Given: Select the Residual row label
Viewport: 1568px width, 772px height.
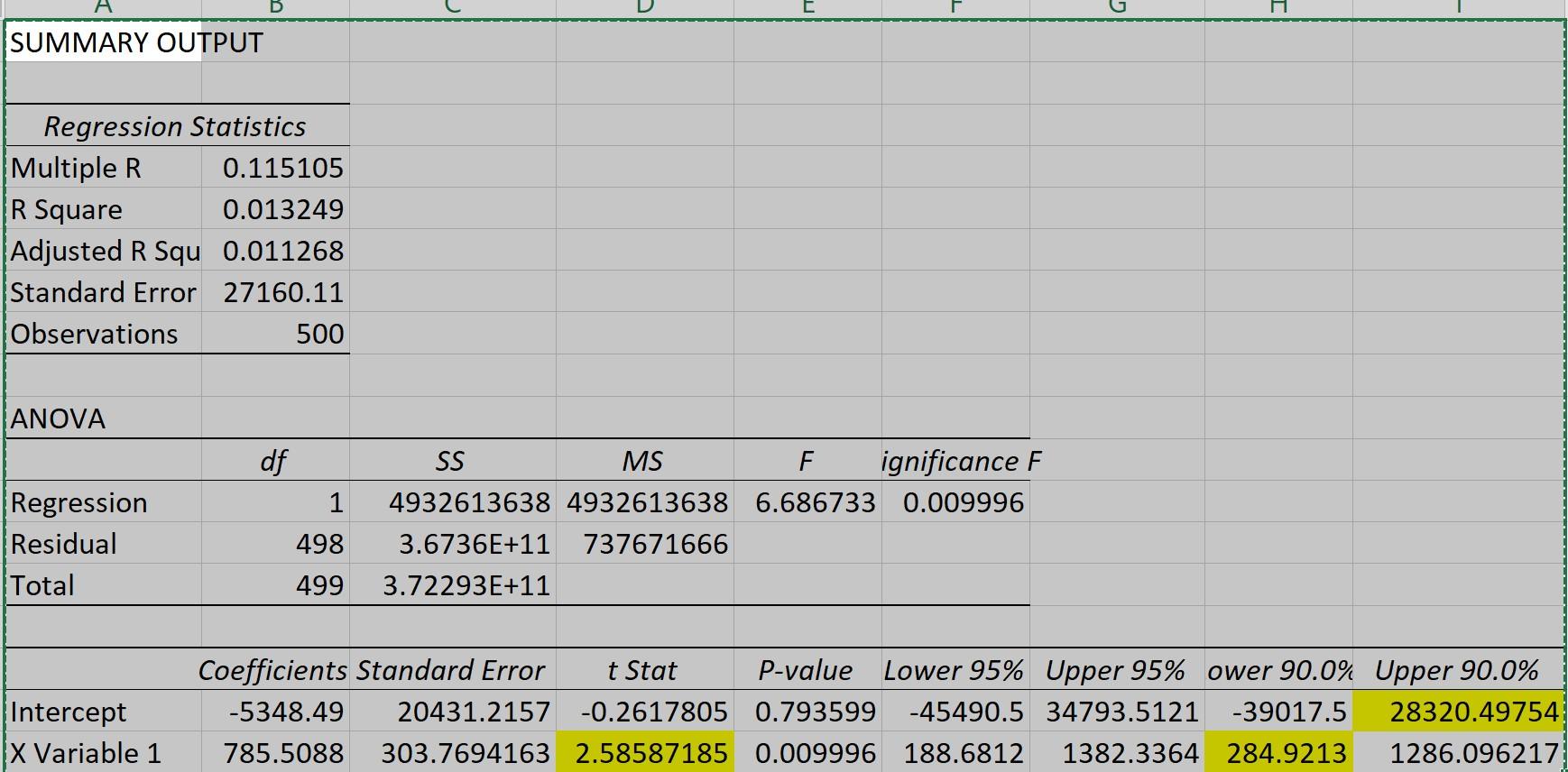Looking at the screenshot, I should point(104,543).
